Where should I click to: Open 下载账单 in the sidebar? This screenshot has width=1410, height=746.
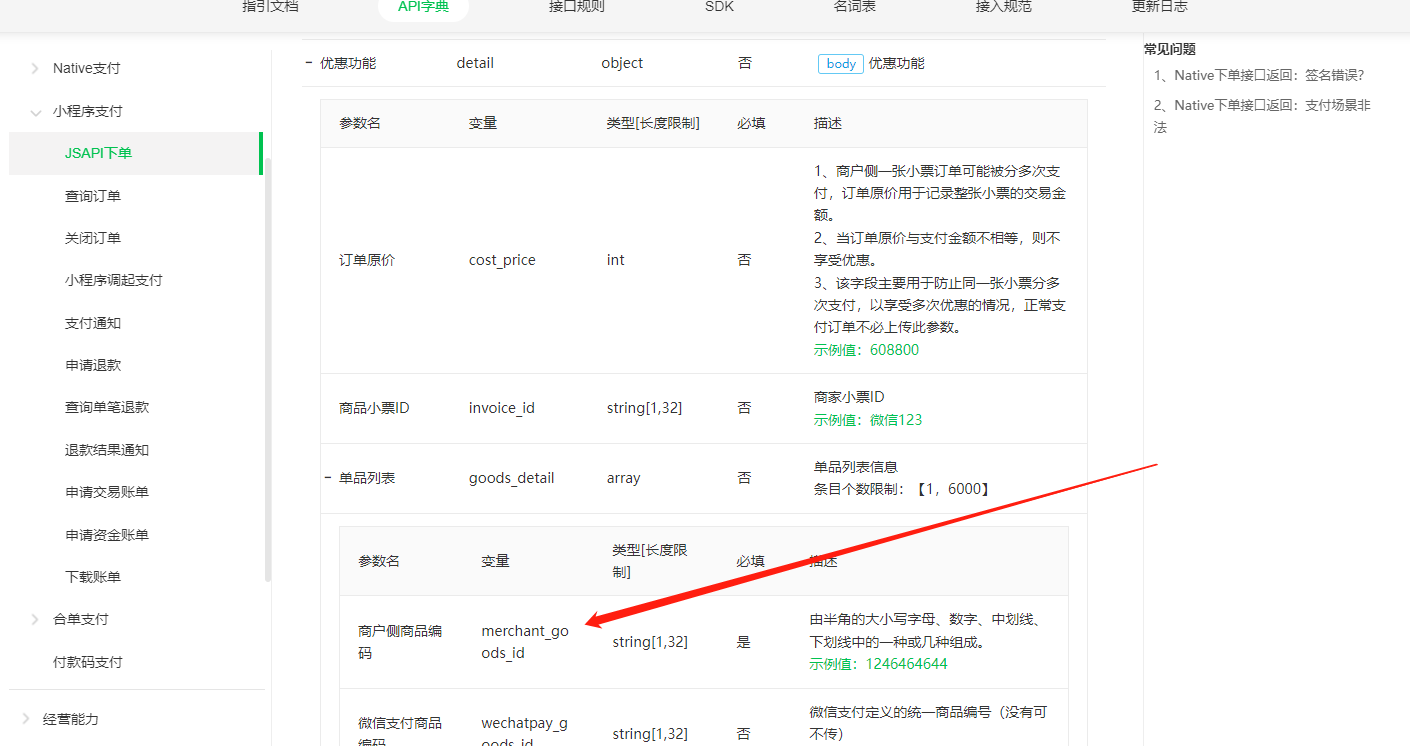(93, 577)
